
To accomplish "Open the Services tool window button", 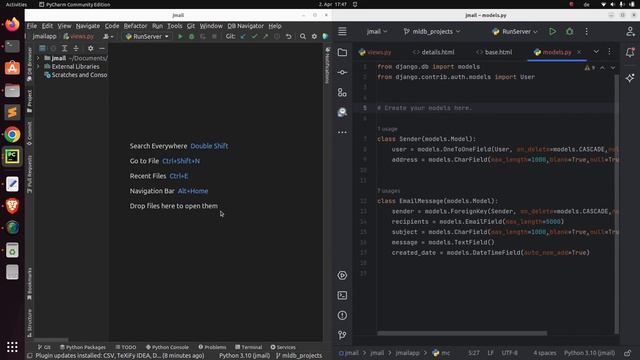I will (x=283, y=347).
